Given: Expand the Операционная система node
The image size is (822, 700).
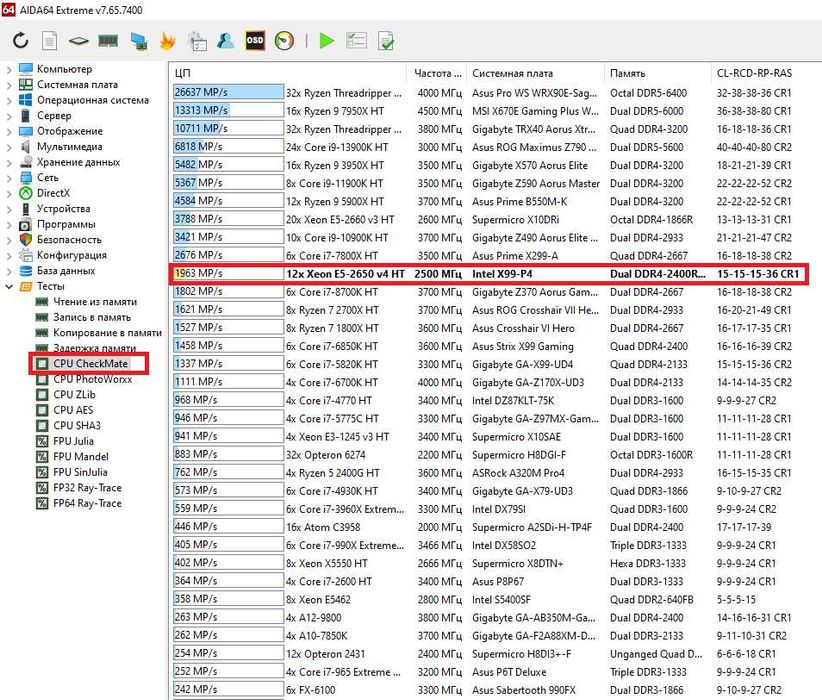Looking at the screenshot, I should [x=8, y=100].
